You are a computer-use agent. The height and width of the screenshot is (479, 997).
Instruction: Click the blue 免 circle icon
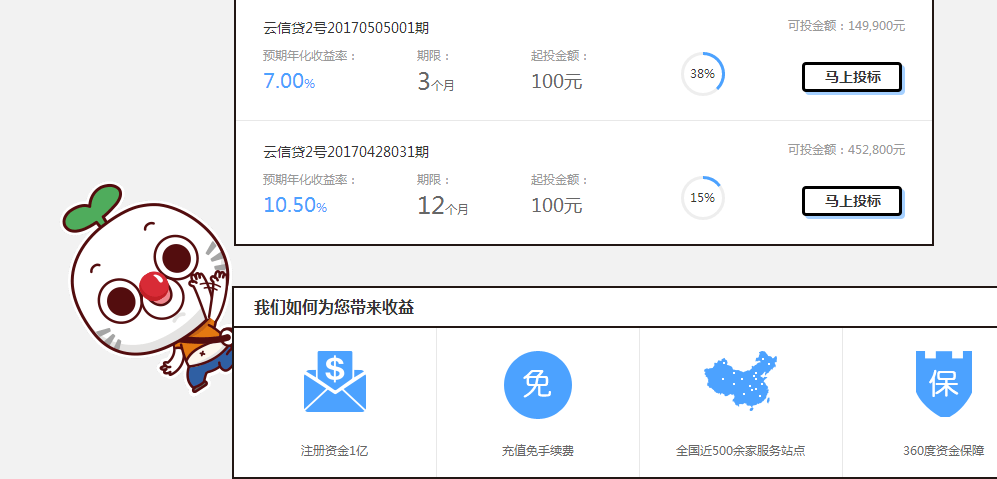point(538,385)
